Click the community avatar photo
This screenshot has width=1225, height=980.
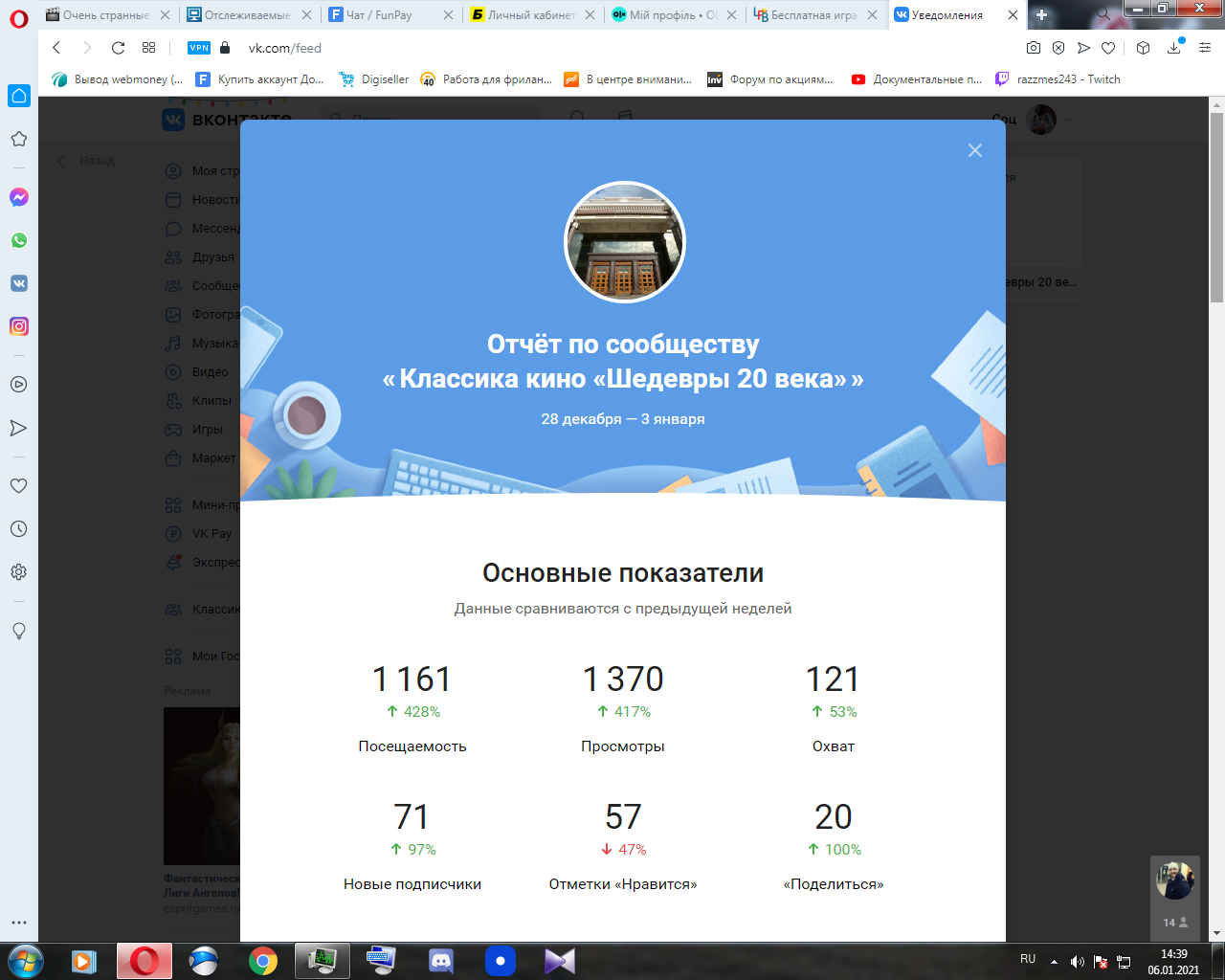624,242
